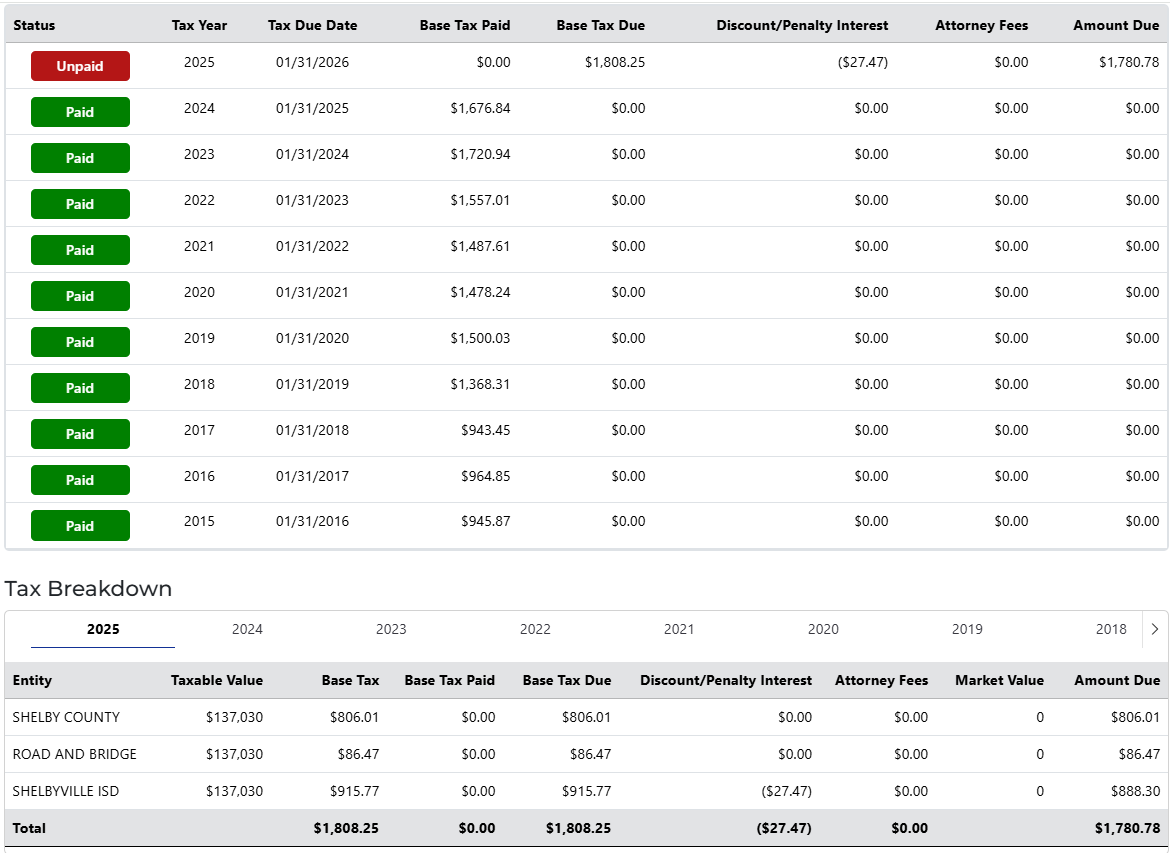Click the Paid button for 2021
The width and height of the screenshot is (1170, 853).
click(x=80, y=250)
